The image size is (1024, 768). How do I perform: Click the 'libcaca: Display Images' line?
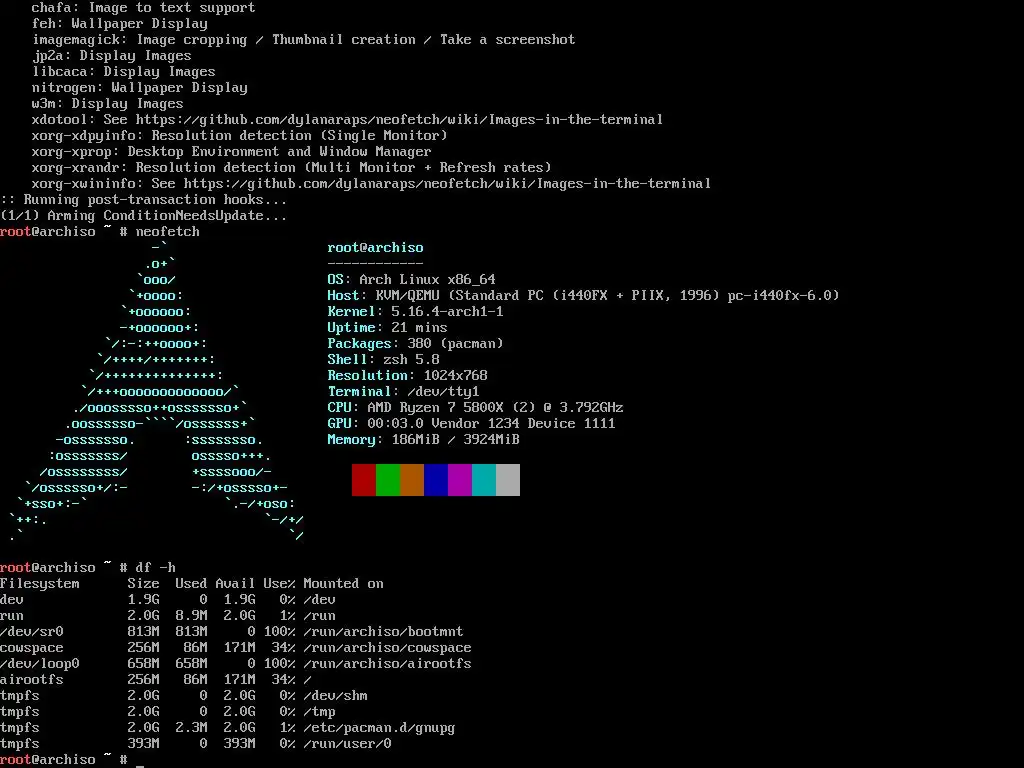pos(123,72)
